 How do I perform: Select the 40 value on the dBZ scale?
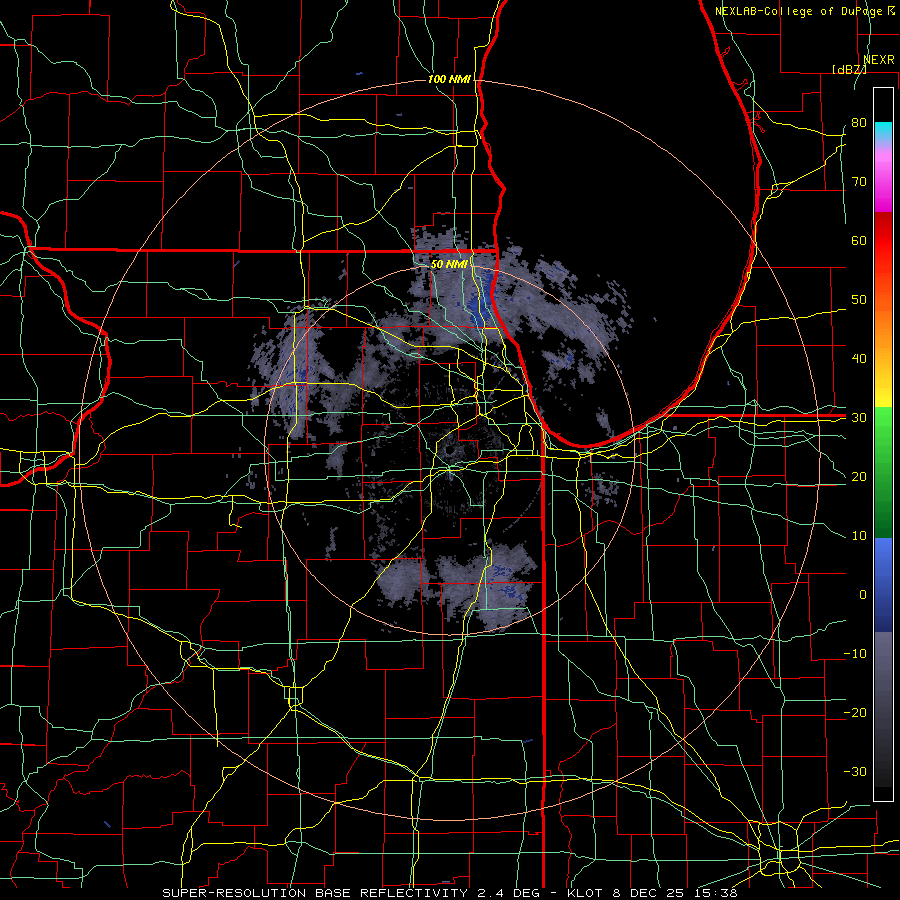pos(859,359)
